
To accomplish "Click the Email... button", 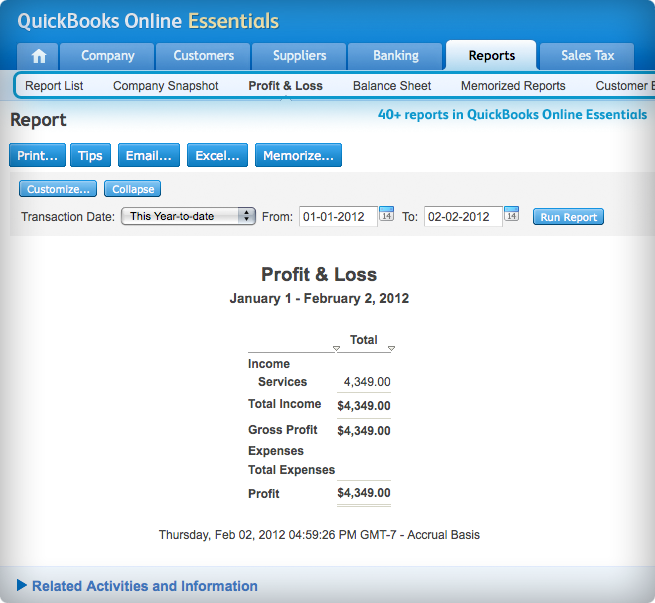I will 149,155.
